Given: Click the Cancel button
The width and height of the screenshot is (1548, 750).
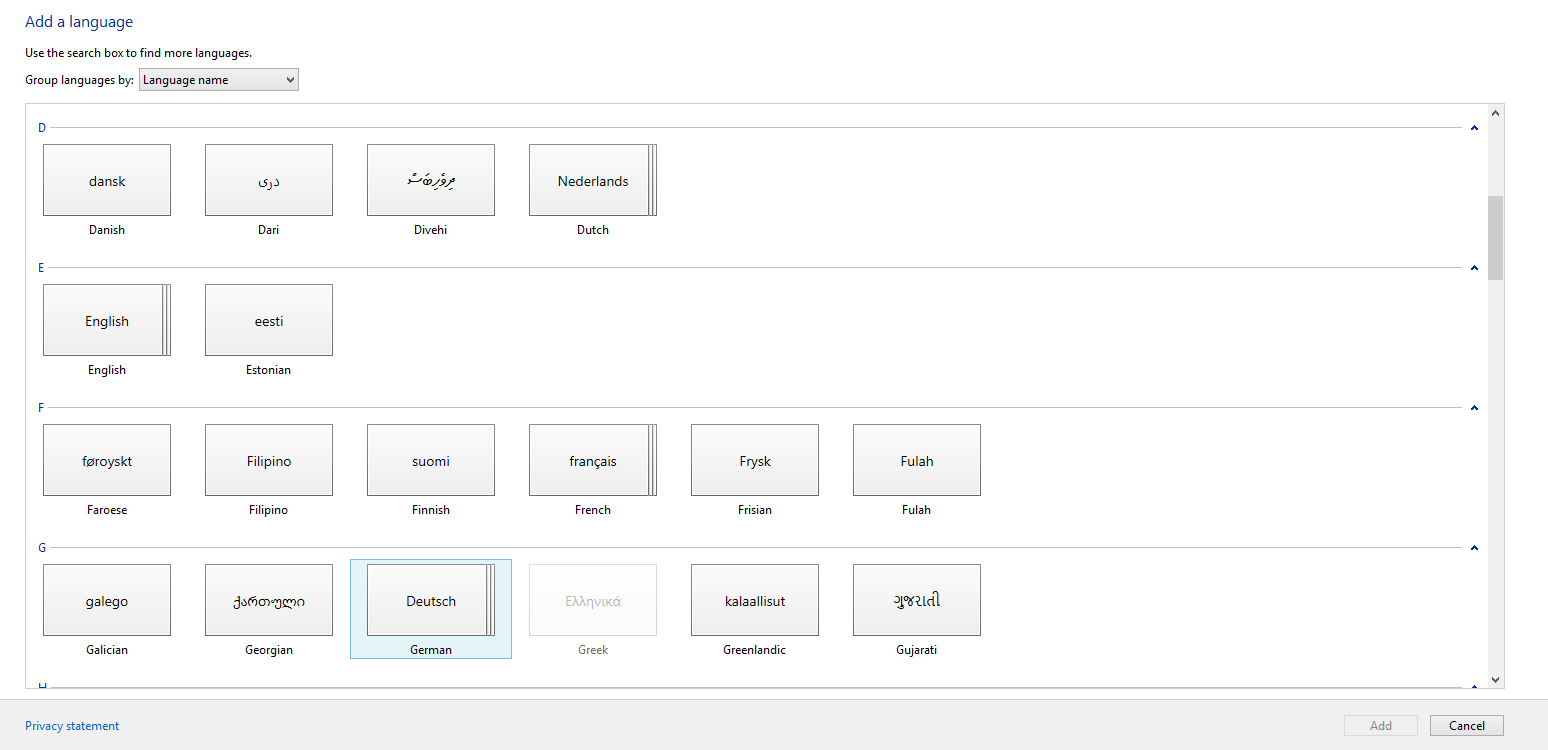Looking at the screenshot, I should click(x=1466, y=725).
